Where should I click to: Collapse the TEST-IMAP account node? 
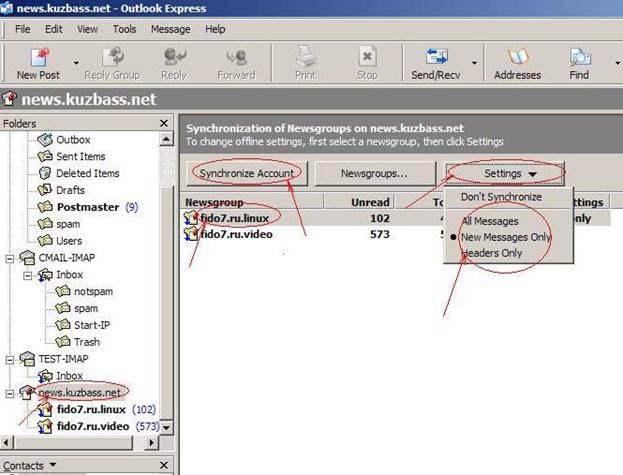pos(10,360)
